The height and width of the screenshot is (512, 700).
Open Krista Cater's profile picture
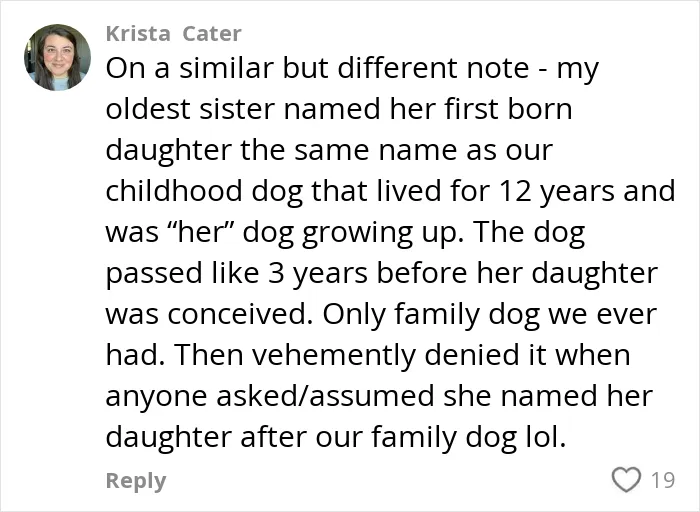coord(57,57)
